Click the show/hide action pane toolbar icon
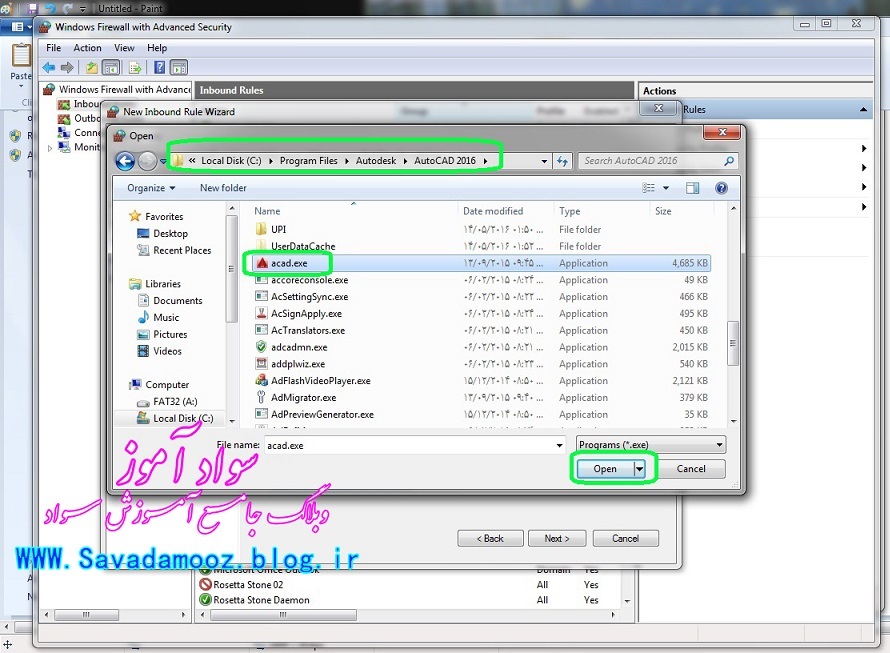 179,68
